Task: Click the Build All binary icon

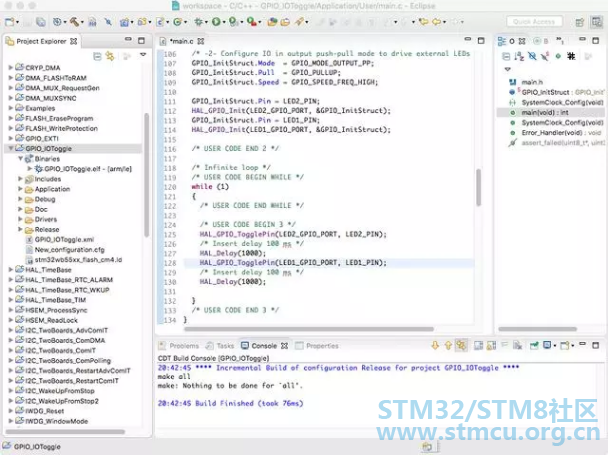Action: point(92,22)
